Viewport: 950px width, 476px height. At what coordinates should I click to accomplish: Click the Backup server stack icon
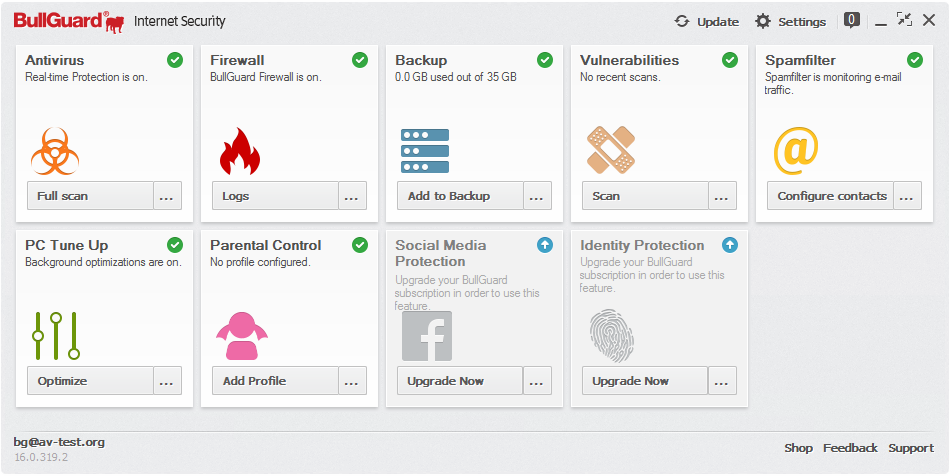425,150
